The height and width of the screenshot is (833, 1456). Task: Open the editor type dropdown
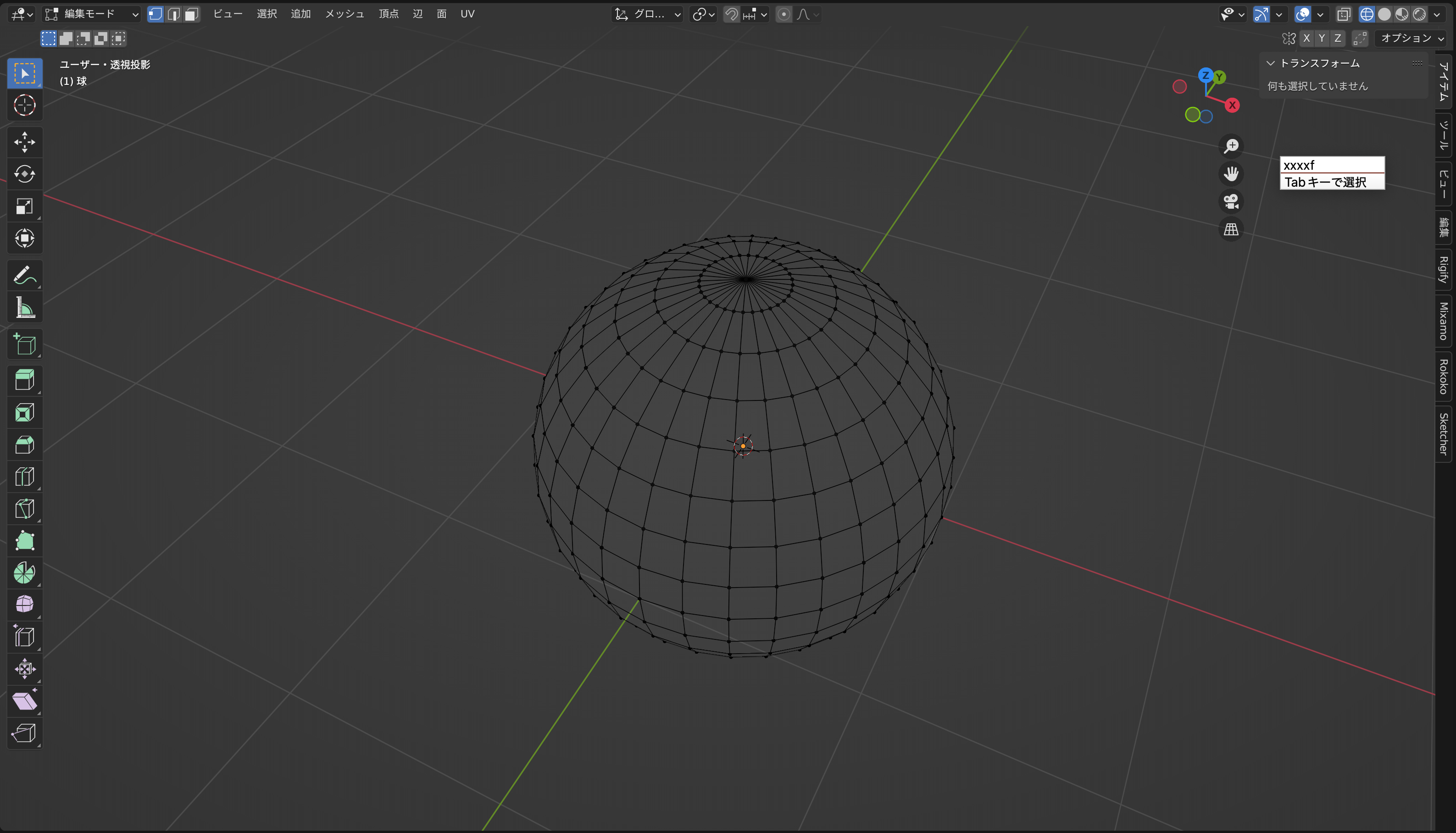[22, 14]
